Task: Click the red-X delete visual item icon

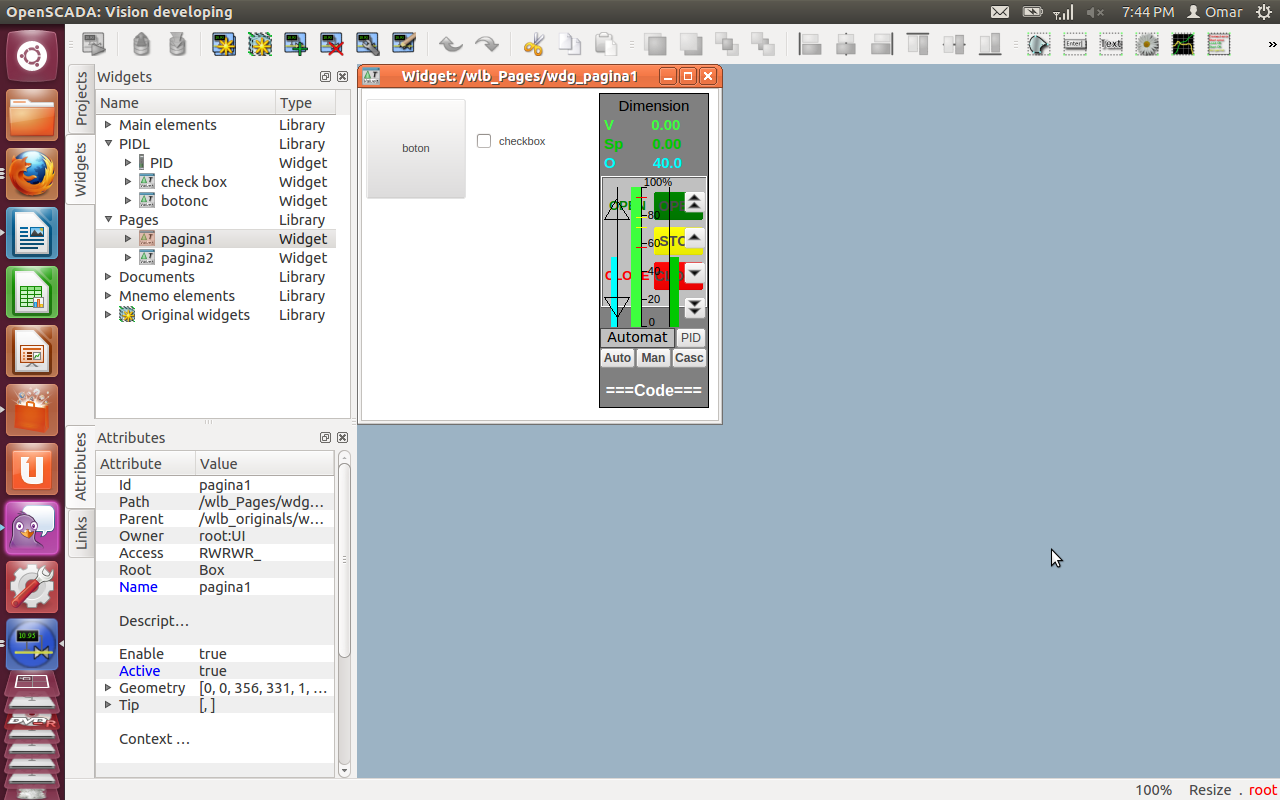Action: pyautogui.click(x=331, y=44)
